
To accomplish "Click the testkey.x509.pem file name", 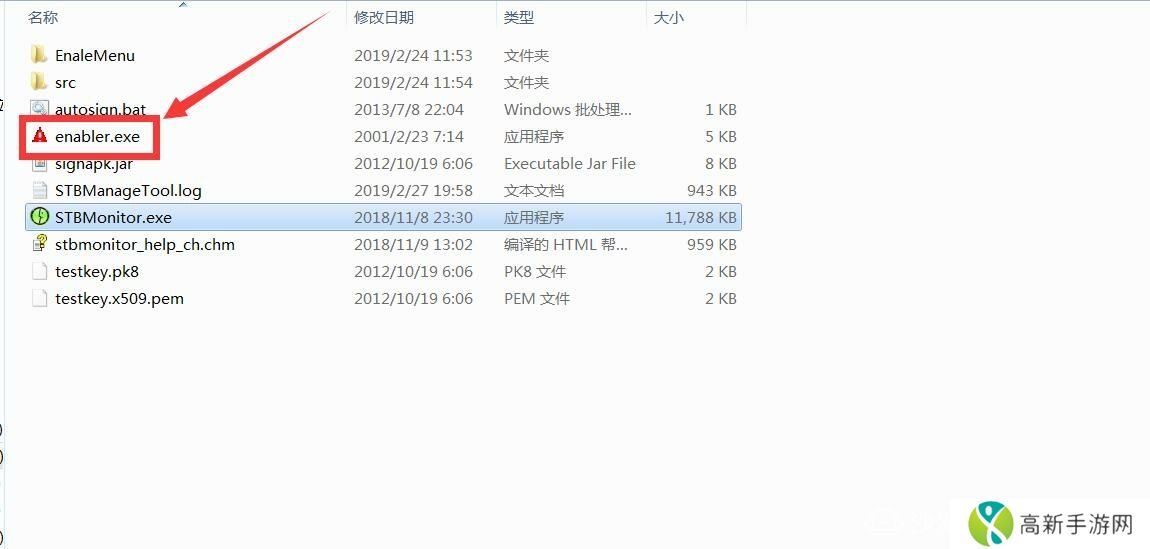I will tap(120, 298).
